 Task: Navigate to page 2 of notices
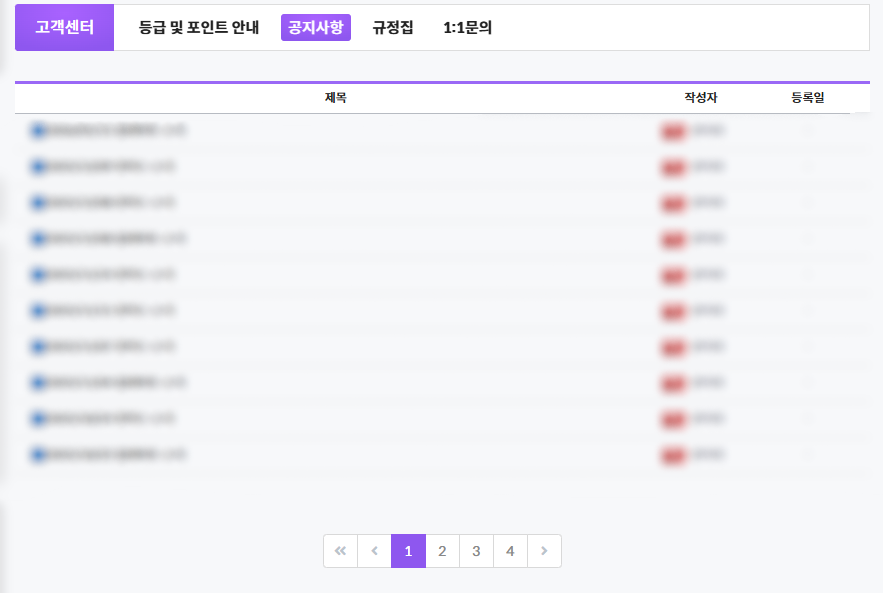442,551
